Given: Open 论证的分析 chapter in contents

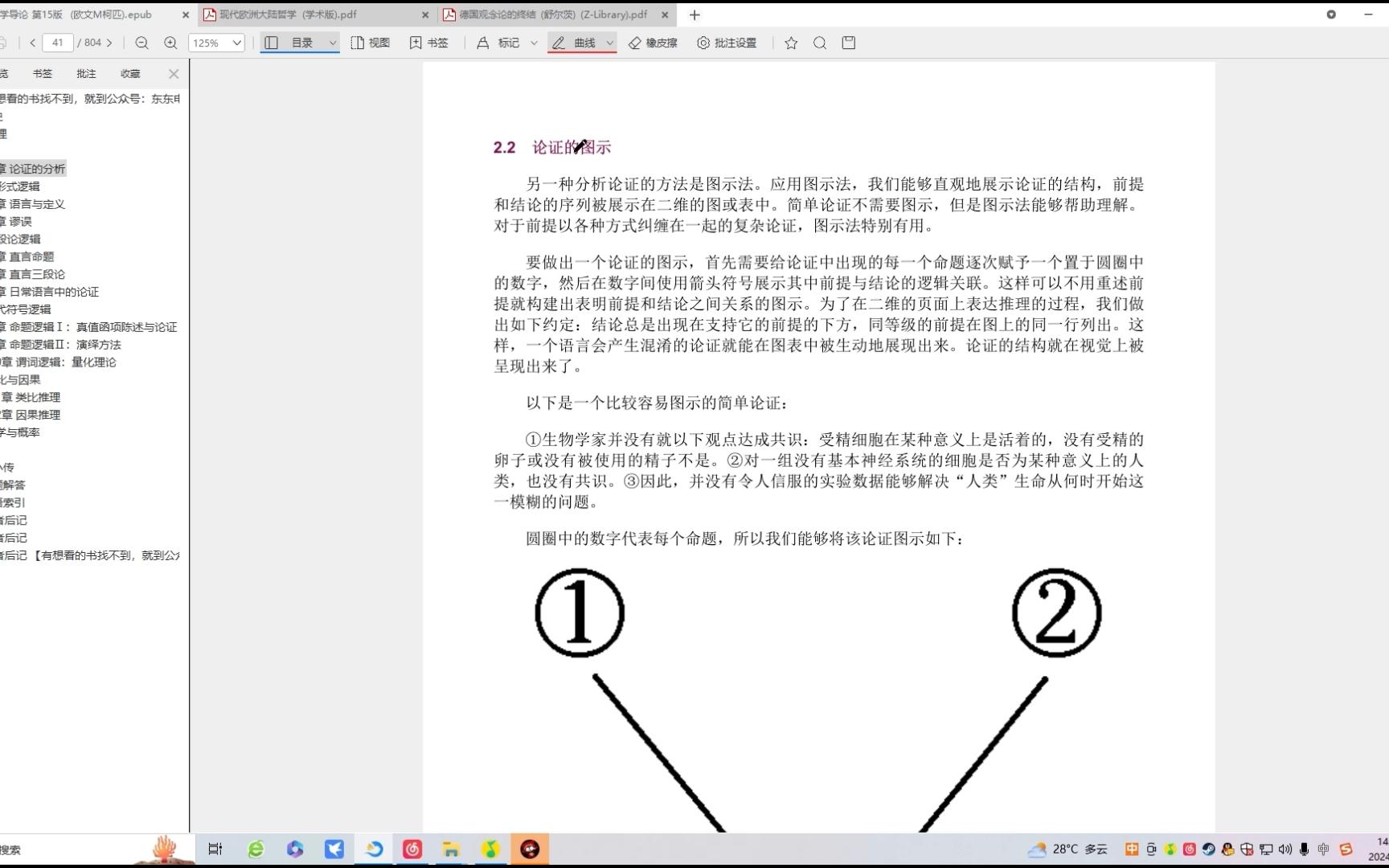Looking at the screenshot, I should click(33, 169).
